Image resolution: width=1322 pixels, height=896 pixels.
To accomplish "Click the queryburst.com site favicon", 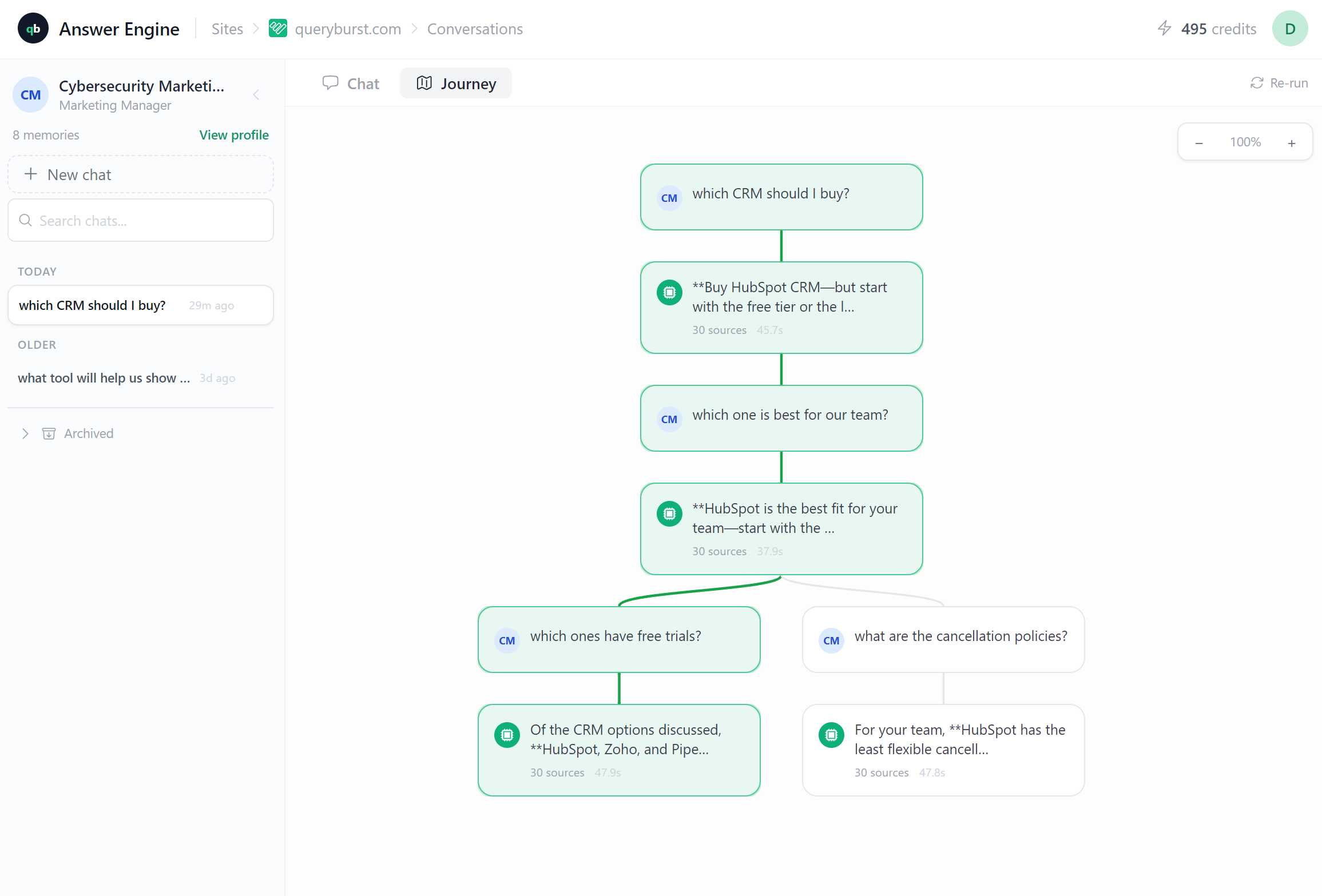I will (278, 29).
